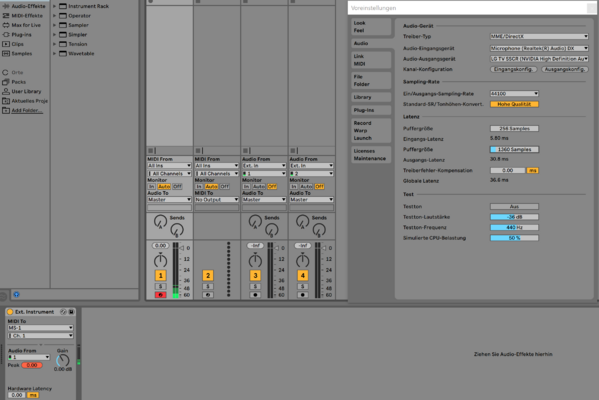
Task: Expand Operator folder
Action: coord(54,16)
